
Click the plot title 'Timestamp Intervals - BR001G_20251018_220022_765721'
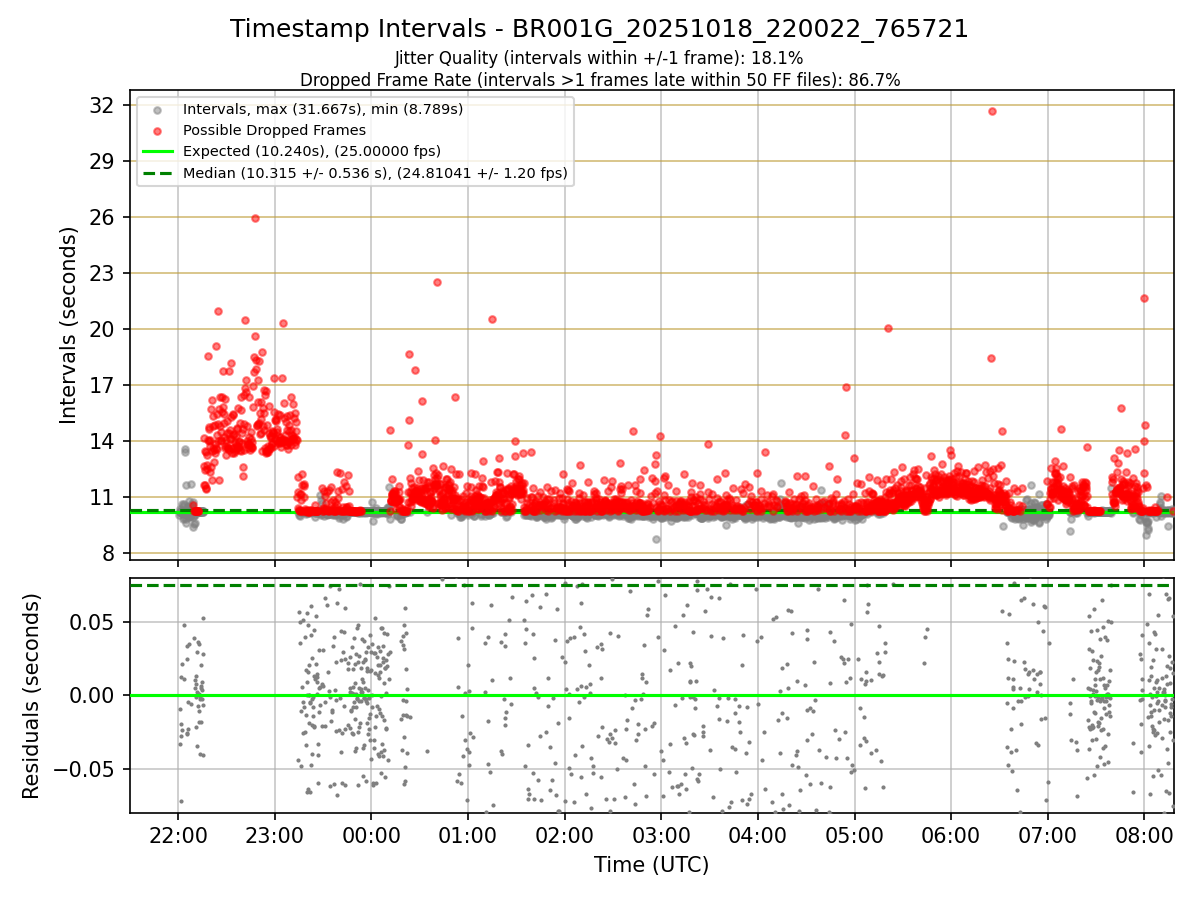tap(599, 29)
